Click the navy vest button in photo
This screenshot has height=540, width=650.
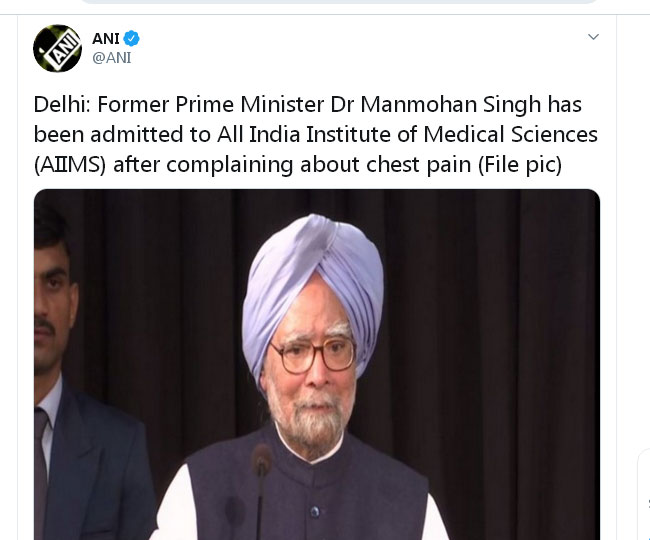click(x=315, y=511)
